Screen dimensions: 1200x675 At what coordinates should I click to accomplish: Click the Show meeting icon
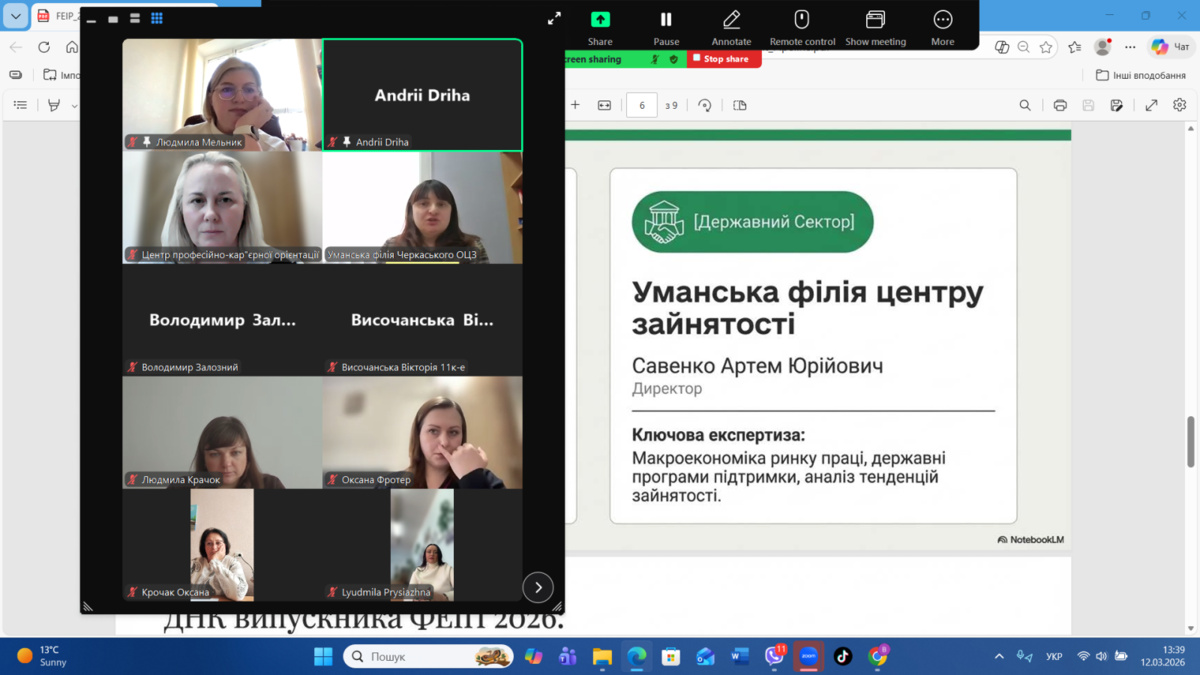pyautogui.click(x=875, y=20)
